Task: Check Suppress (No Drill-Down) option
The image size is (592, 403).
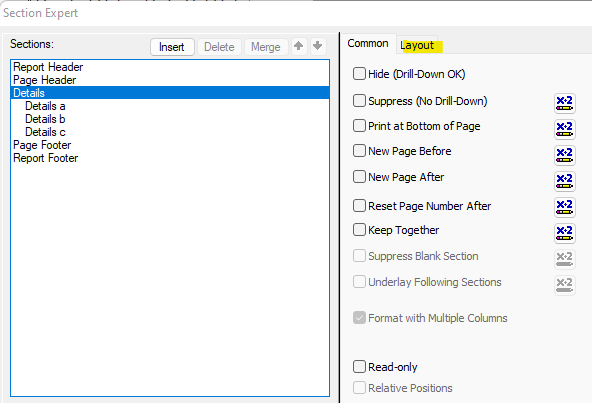Action: click(x=359, y=101)
